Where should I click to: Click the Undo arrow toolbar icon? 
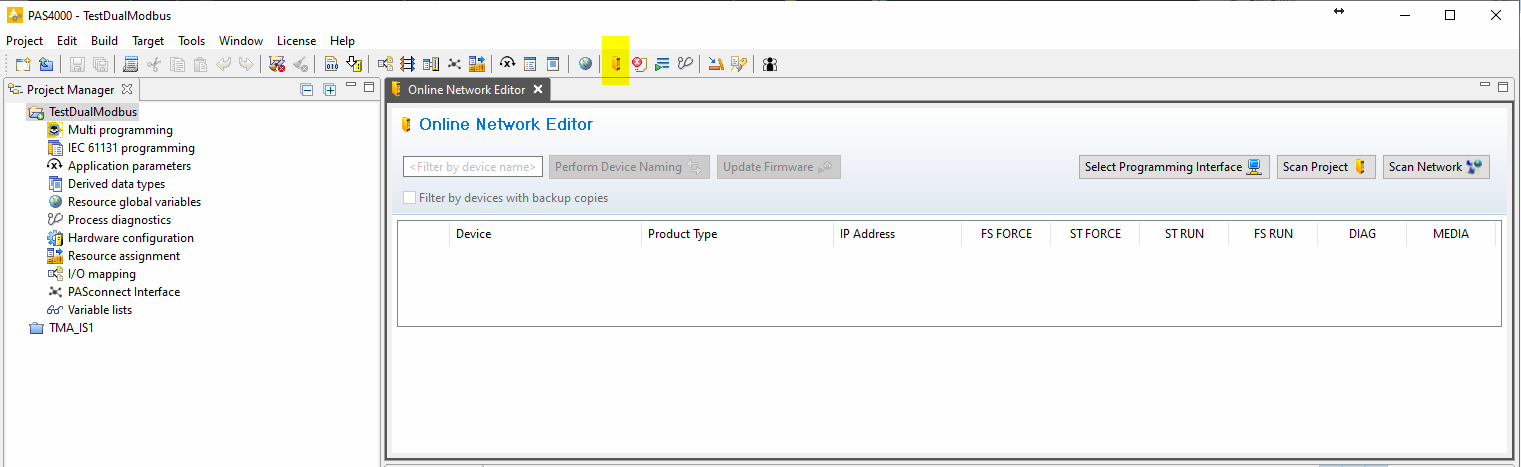point(223,64)
